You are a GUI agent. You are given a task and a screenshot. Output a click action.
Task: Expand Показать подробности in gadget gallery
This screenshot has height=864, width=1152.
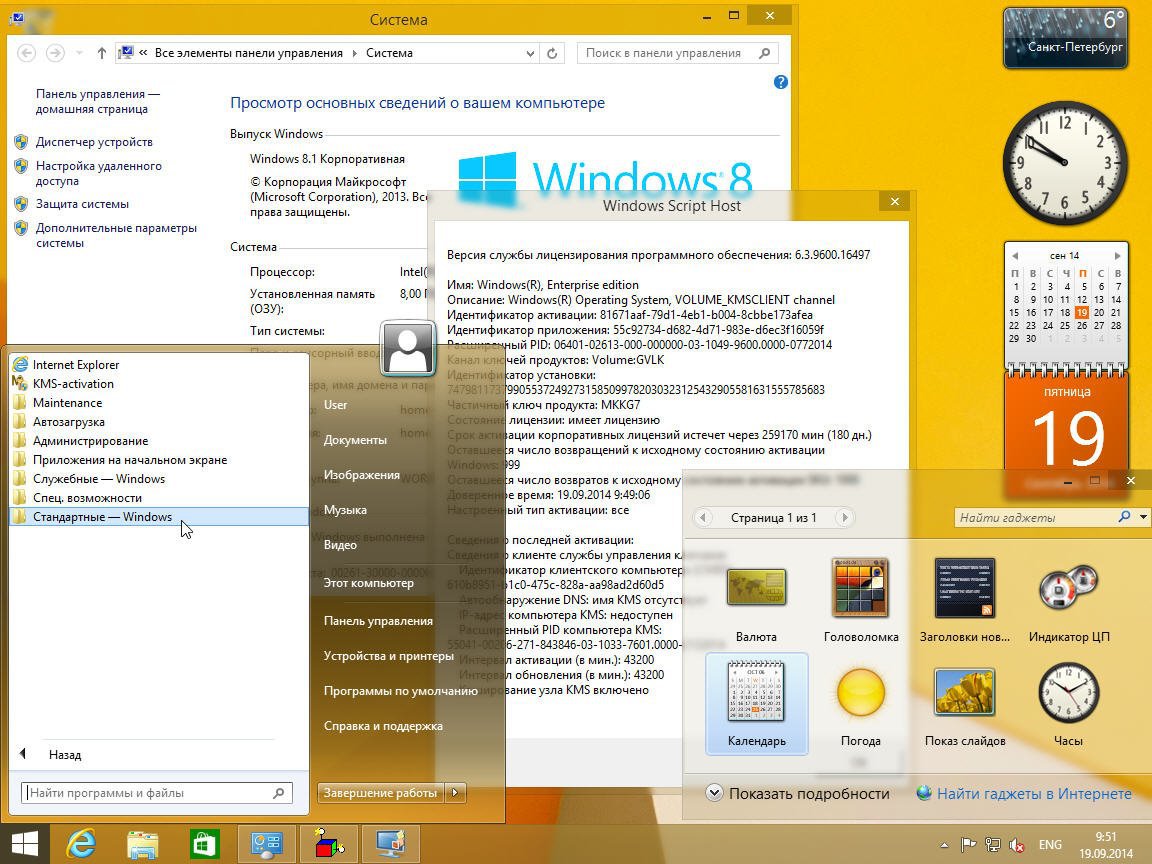(x=797, y=793)
